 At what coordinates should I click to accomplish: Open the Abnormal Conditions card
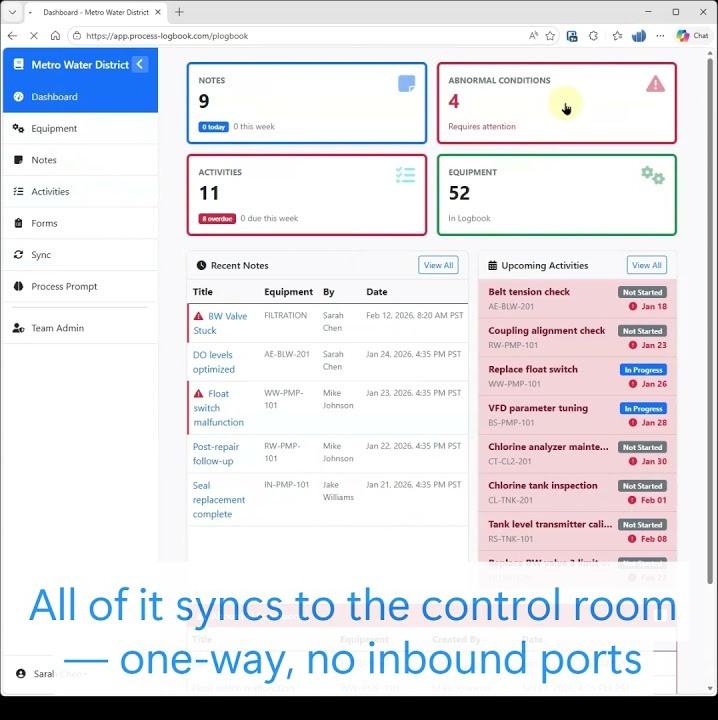[557, 103]
